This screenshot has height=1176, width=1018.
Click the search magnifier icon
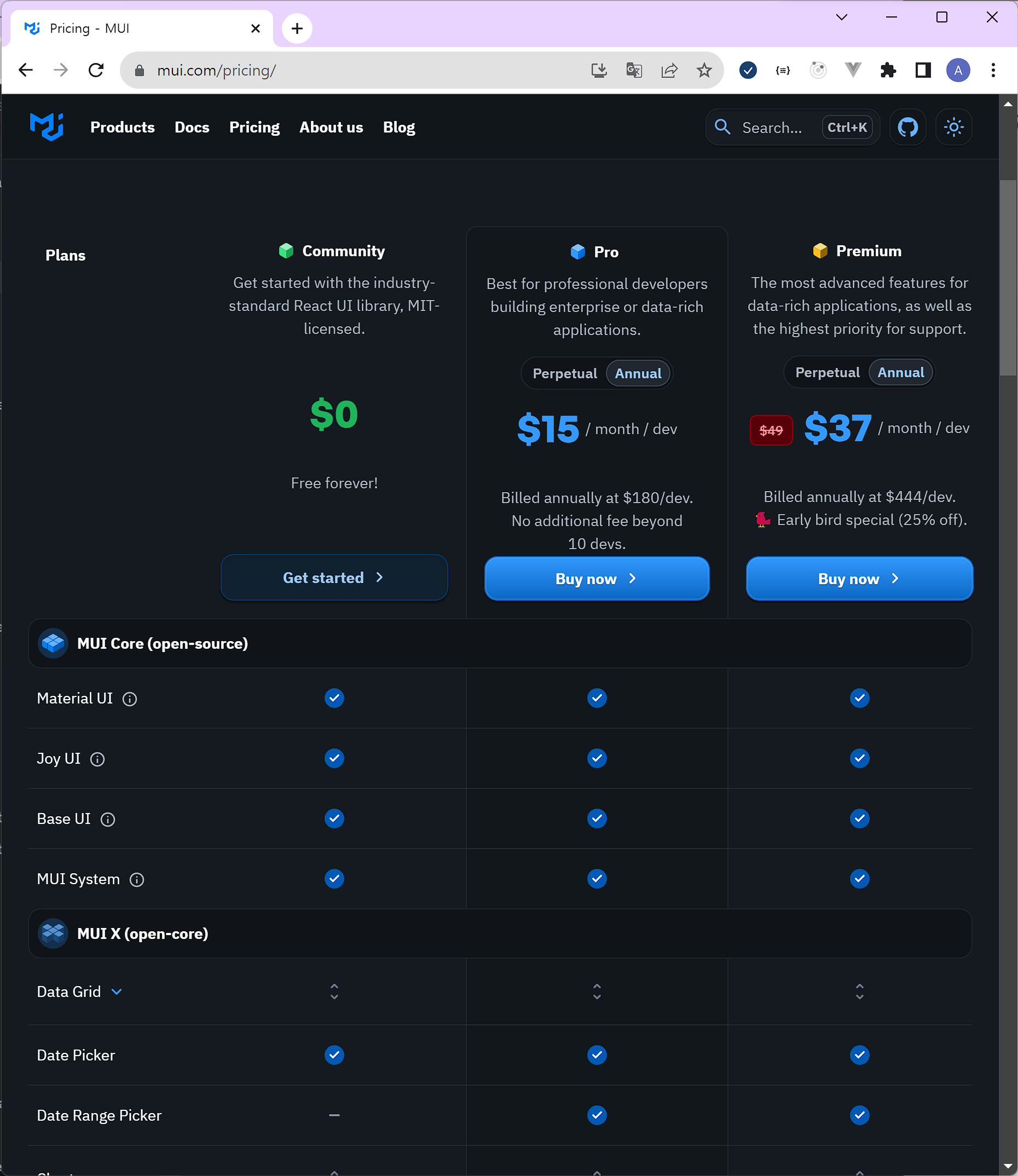pyautogui.click(x=722, y=127)
